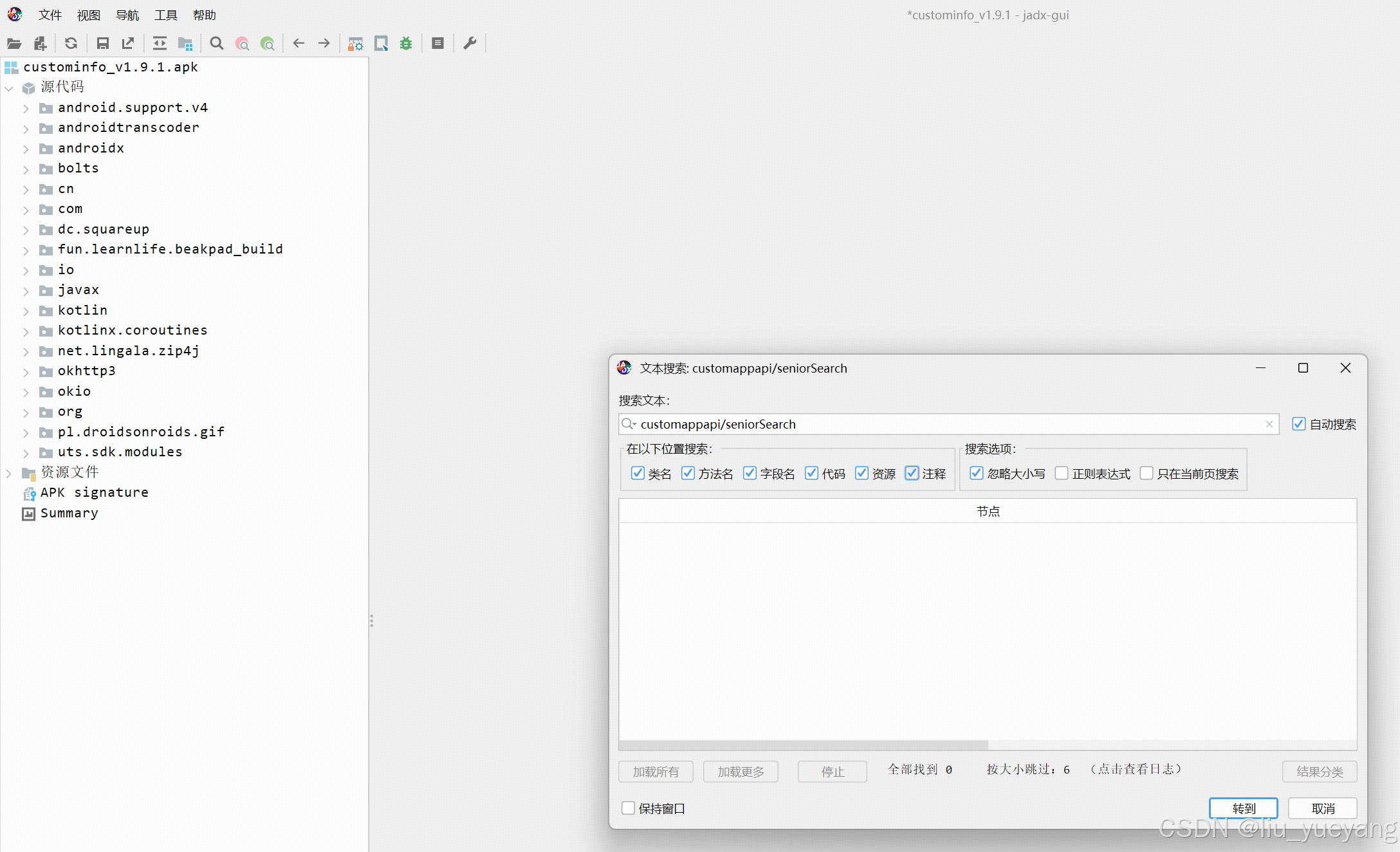Click the 加载所有 button

tap(656, 772)
